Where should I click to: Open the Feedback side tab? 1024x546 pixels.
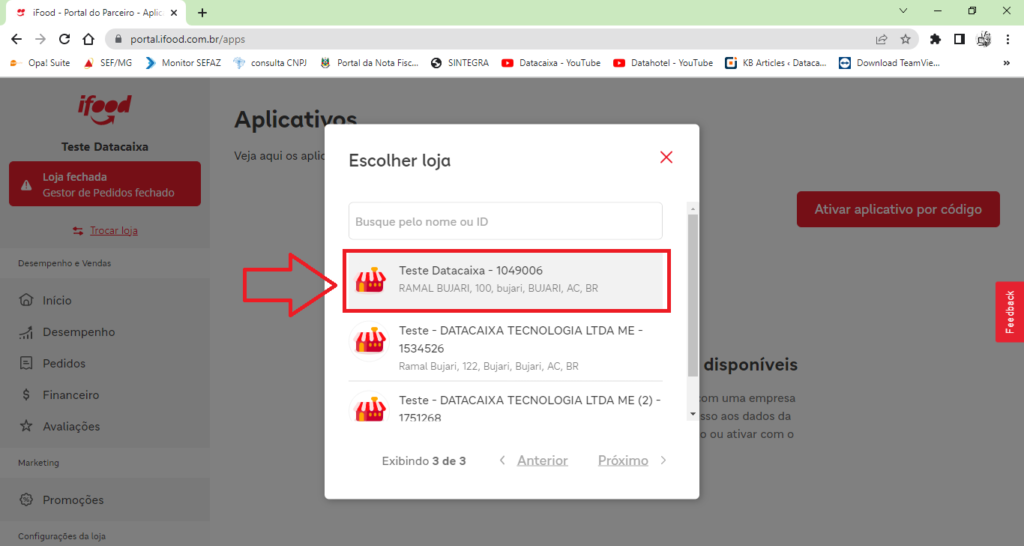[1009, 312]
